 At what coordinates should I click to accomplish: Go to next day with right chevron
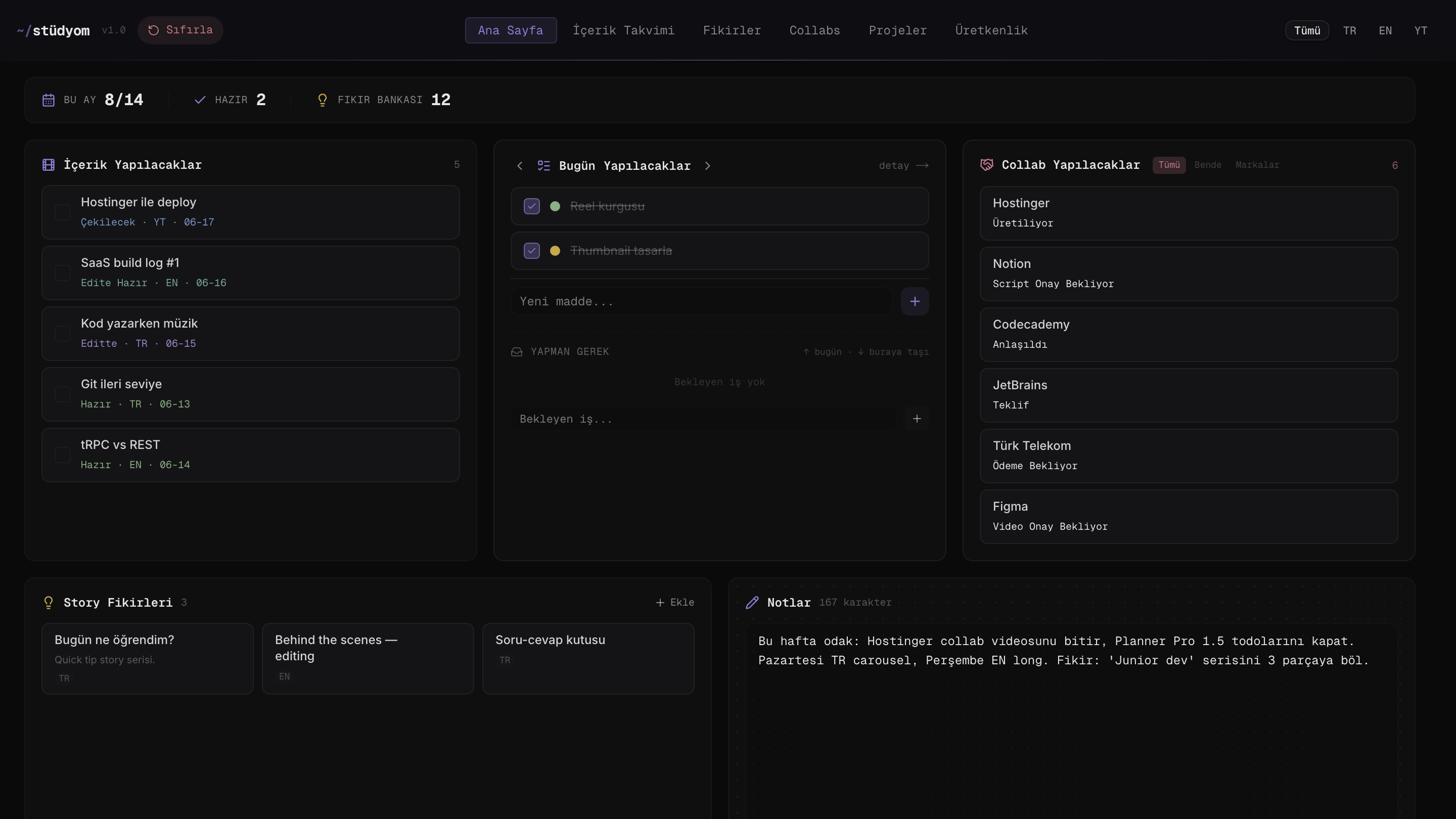click(x=708, y=166)
